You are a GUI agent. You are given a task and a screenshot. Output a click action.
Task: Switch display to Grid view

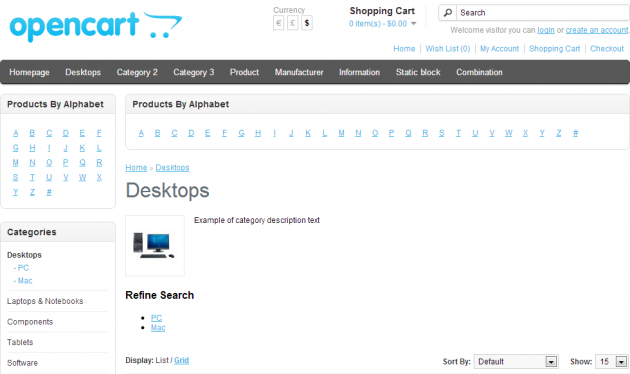coord(181,360)
